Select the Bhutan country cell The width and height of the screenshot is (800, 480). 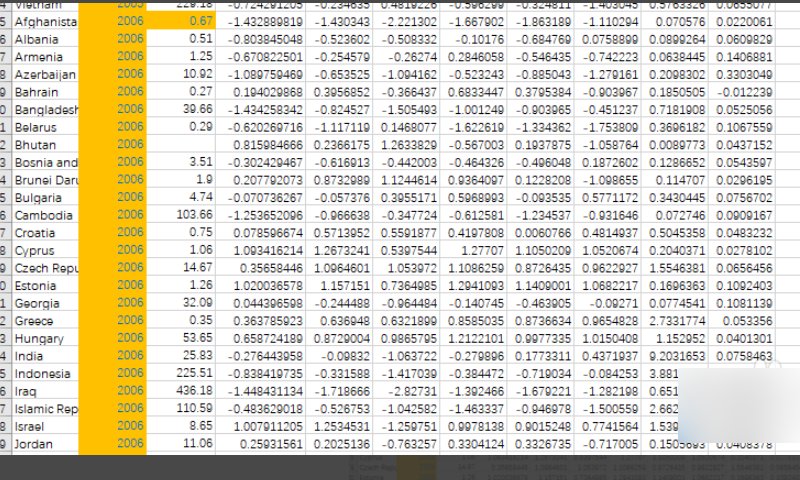click(x=43, y=144)
